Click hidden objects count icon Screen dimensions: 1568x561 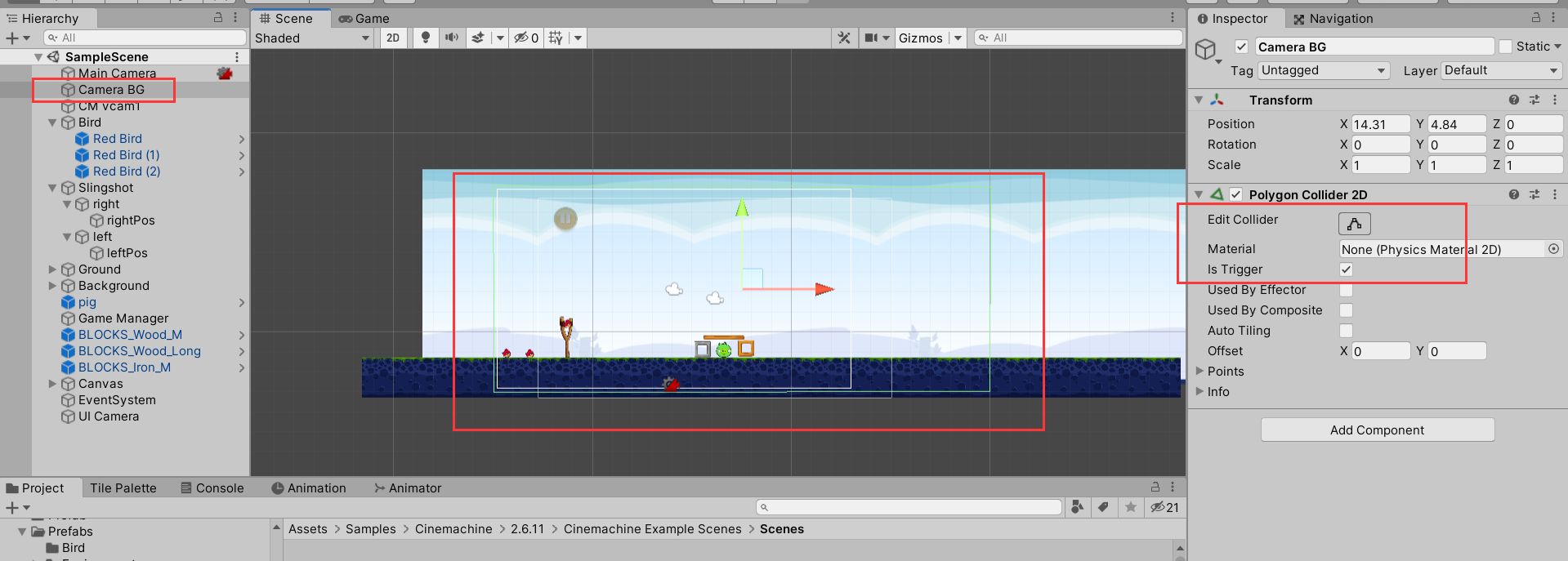click(x=525, y=38)
